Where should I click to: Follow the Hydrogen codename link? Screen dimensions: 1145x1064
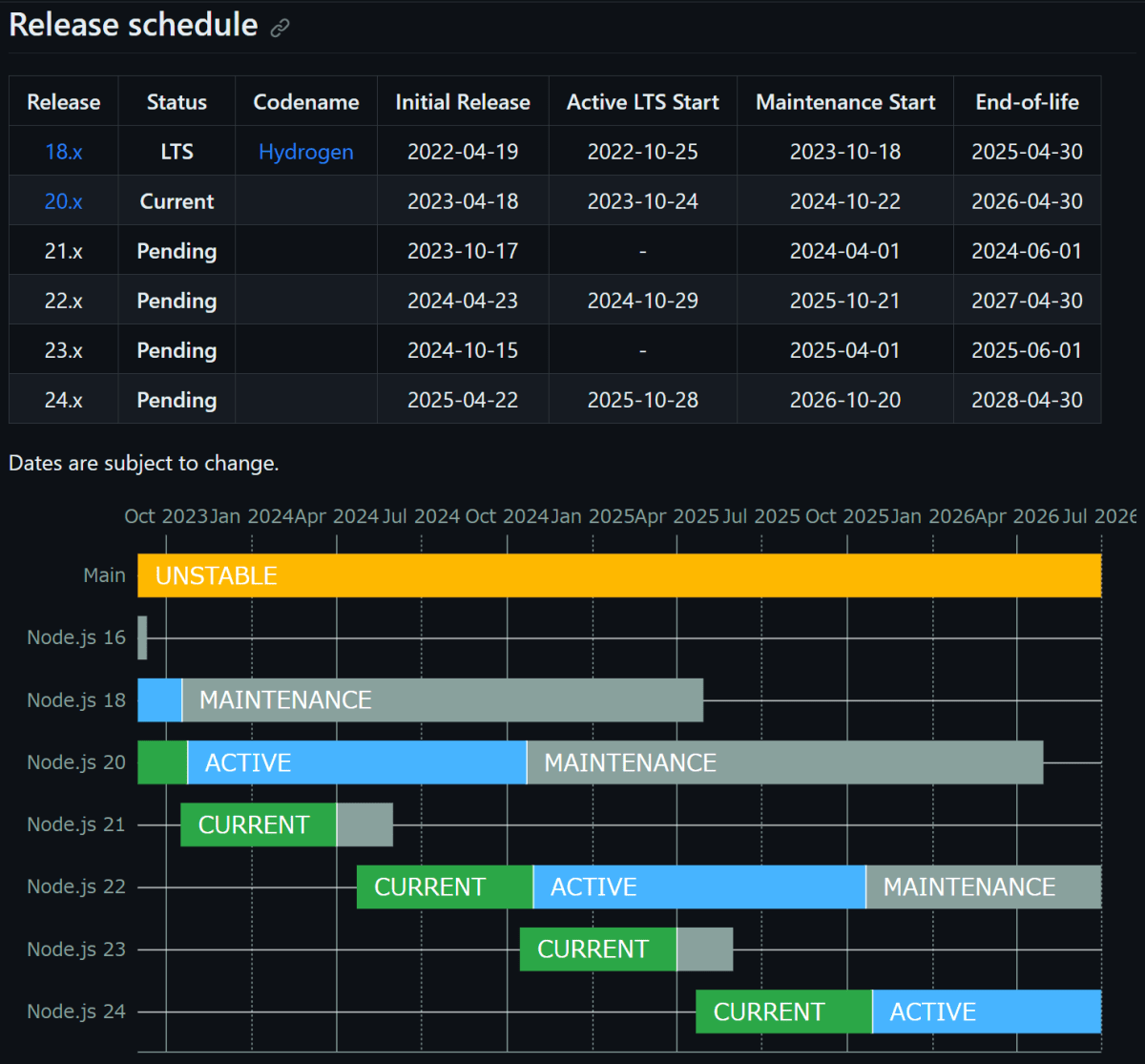coord(306,152)
